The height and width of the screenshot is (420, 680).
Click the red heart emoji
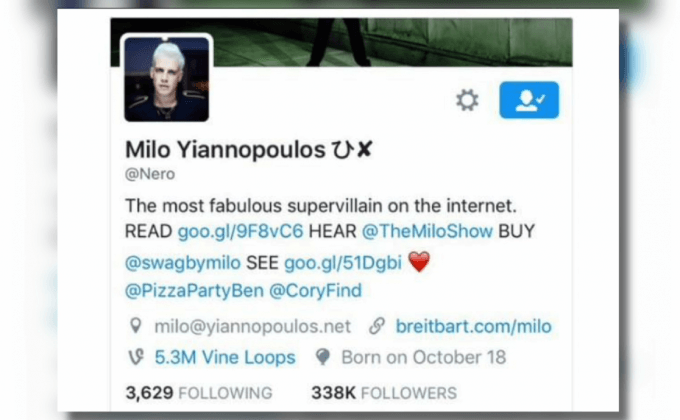click(419, 262)
